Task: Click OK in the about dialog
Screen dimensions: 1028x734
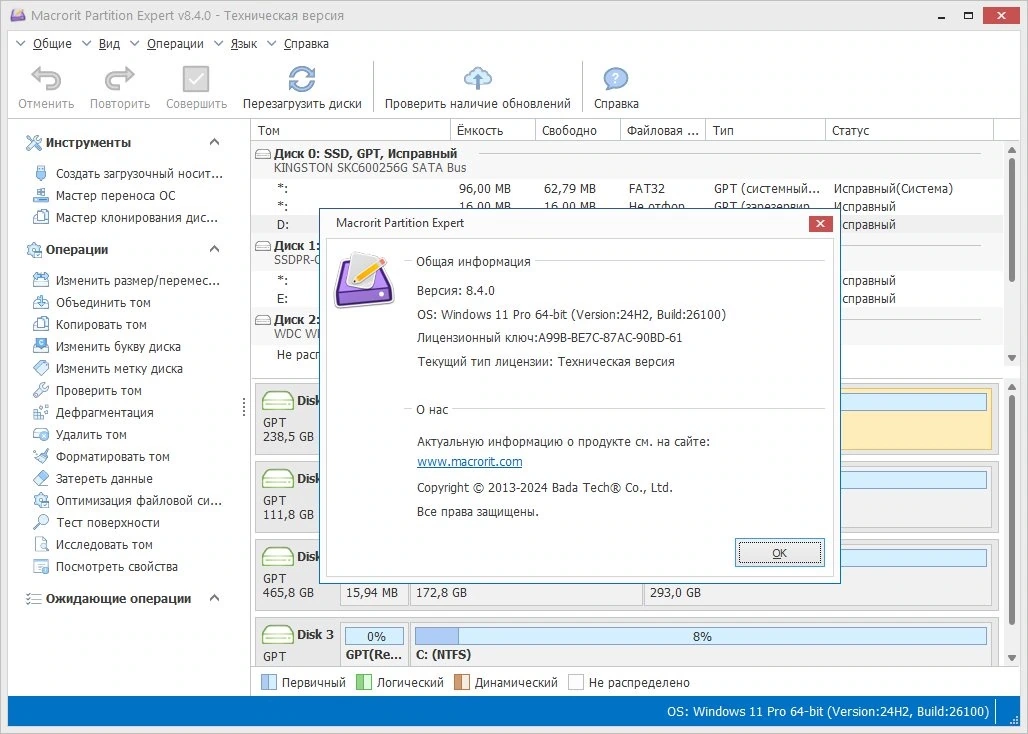Action: click(779, 553)
